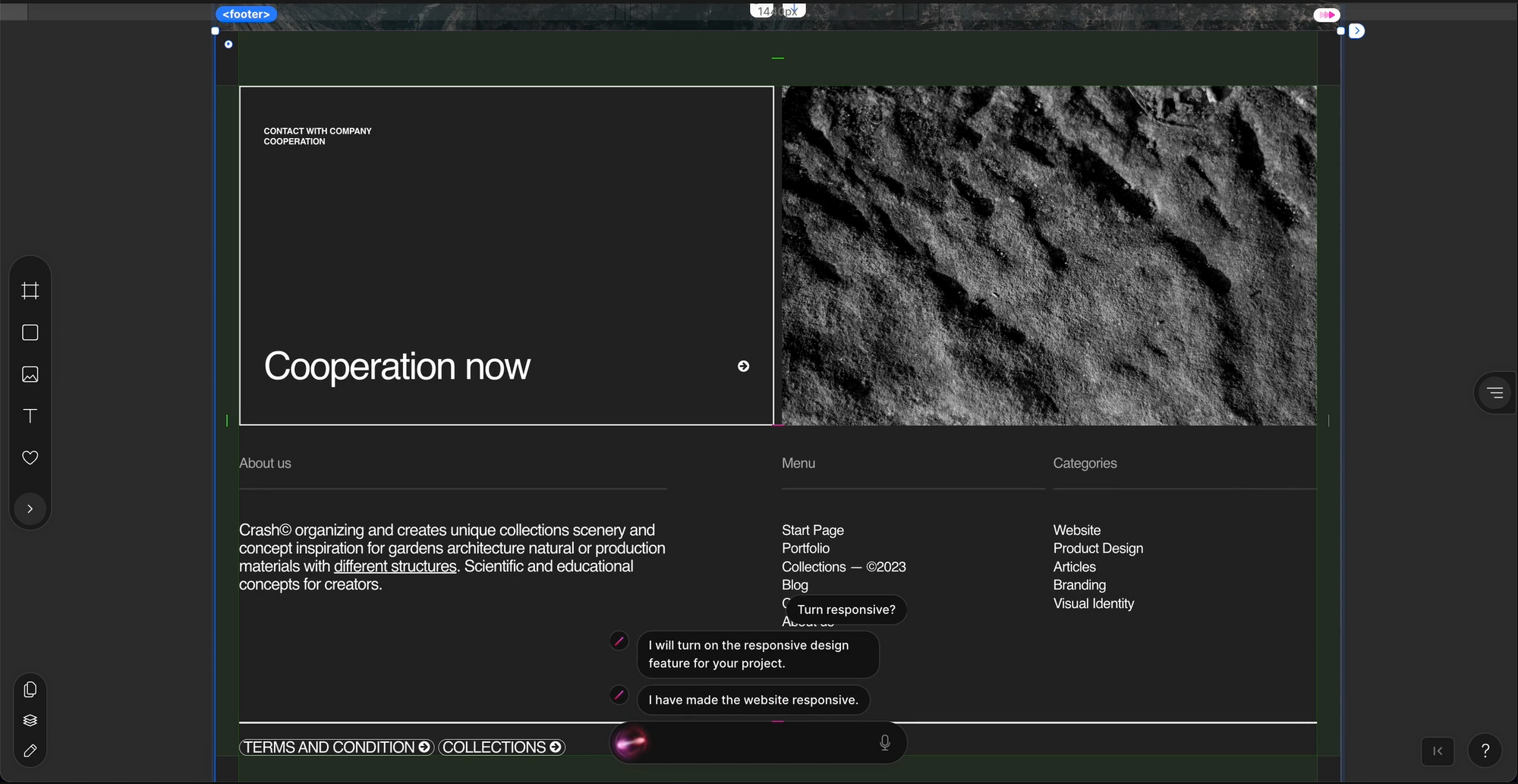Open the pages icon at bottom left

coord(30,689)
